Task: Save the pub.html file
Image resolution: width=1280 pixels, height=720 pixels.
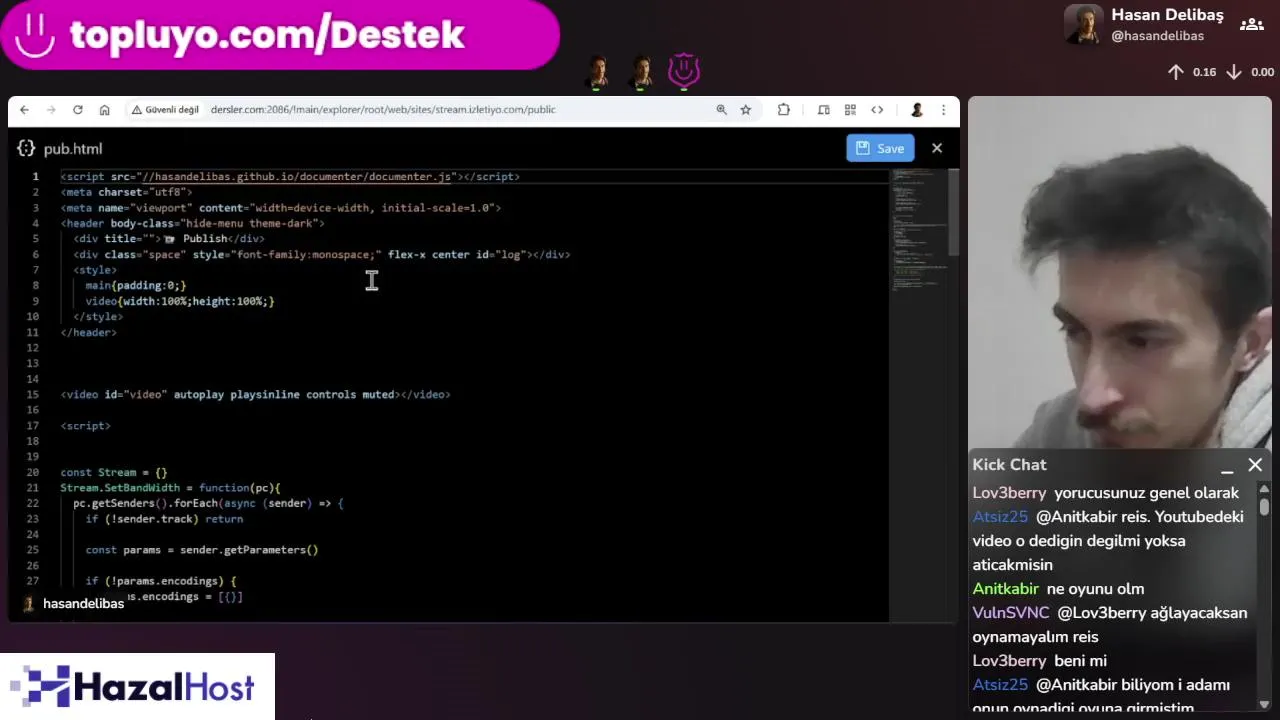Action: tap(880, 148)
